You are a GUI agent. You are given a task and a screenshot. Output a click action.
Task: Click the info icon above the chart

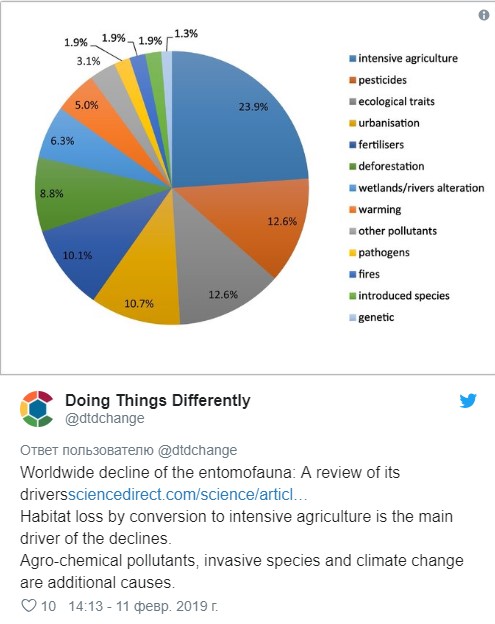tap(483, 15)
